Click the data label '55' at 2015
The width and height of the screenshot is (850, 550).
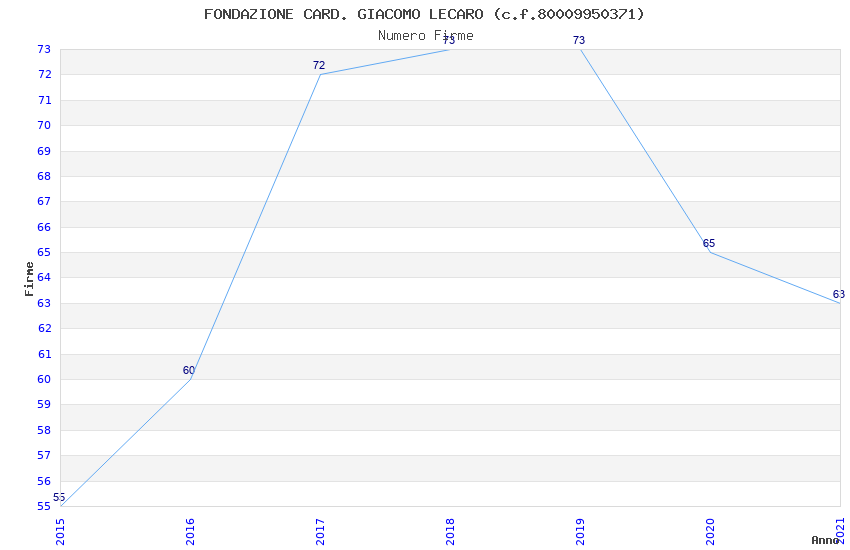pyautogui.click(x=59, y=497)
